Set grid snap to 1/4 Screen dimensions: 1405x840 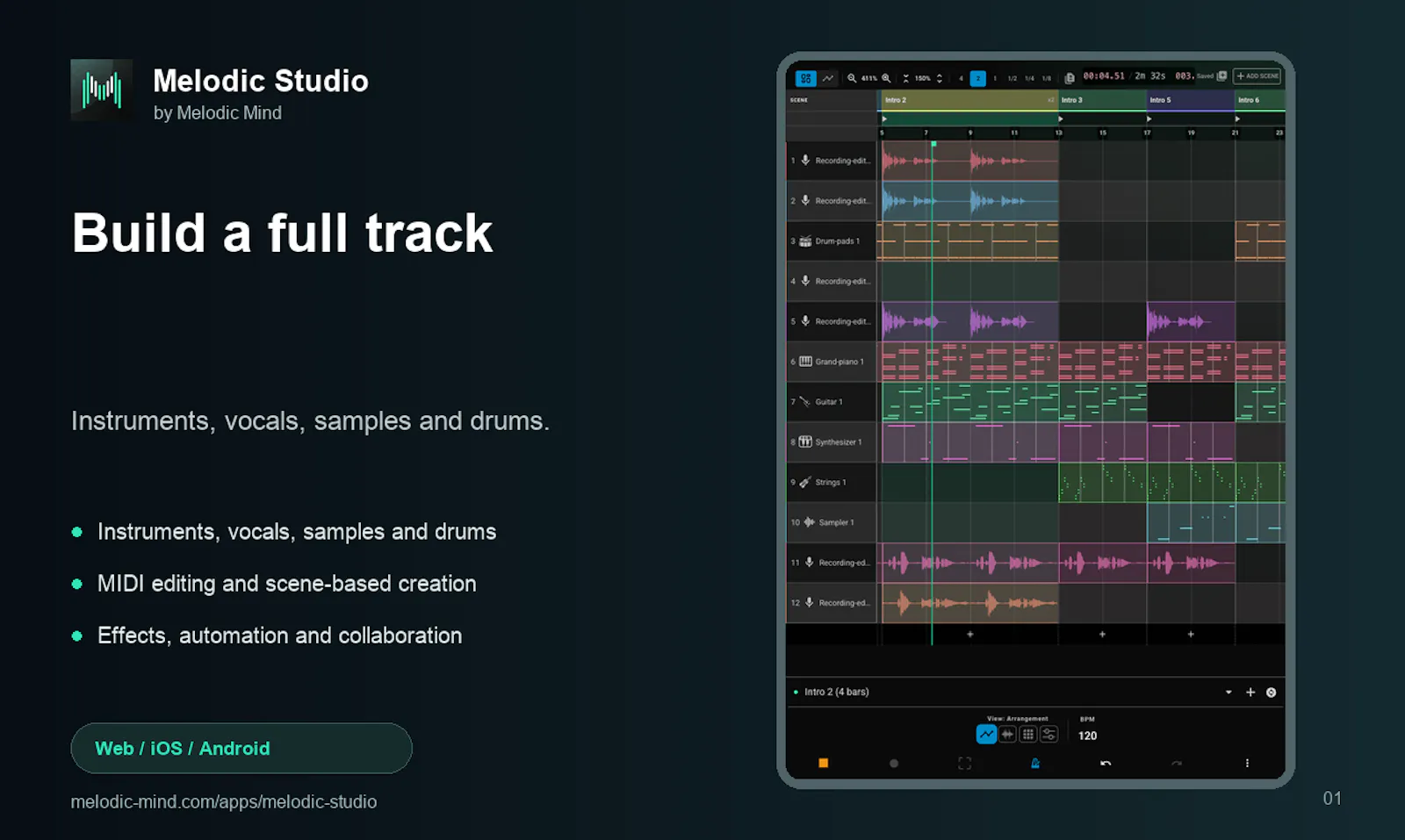pyautogui.click(x=1029, y=78)
